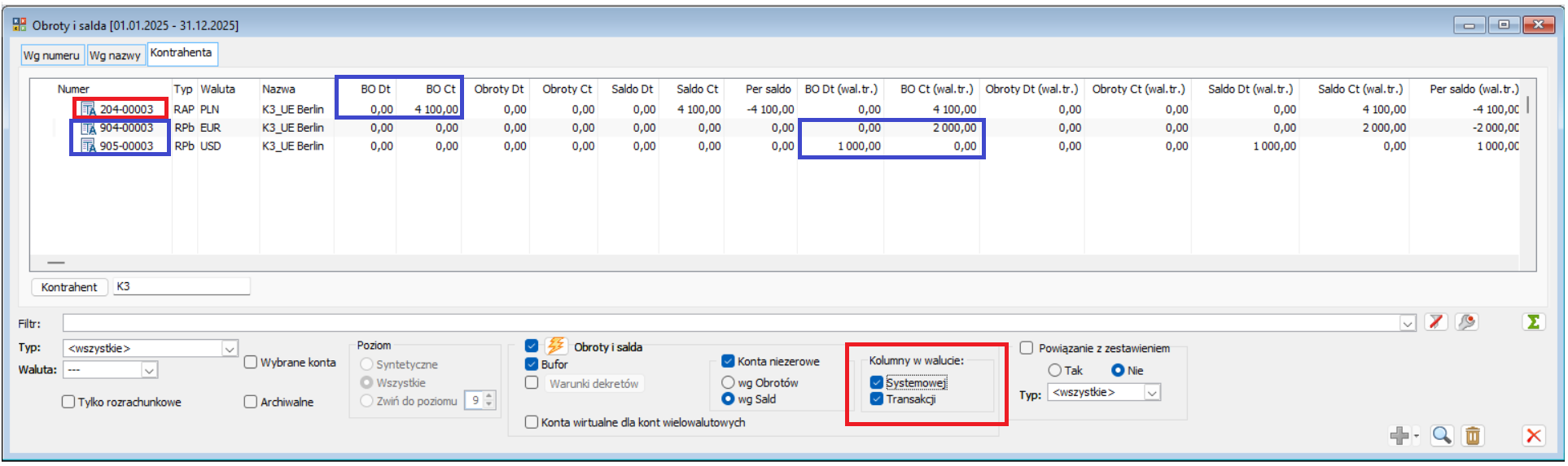Click the trash can delete icon

[x=1472, y=436]
